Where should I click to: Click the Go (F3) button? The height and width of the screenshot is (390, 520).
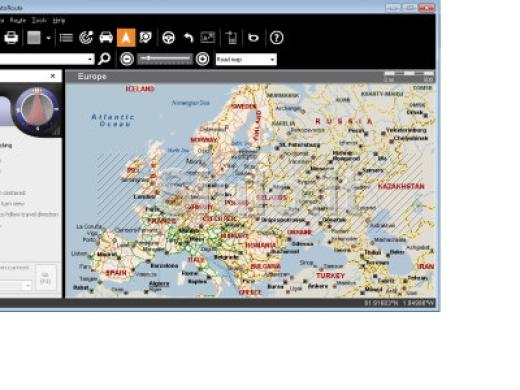point(46,278)
